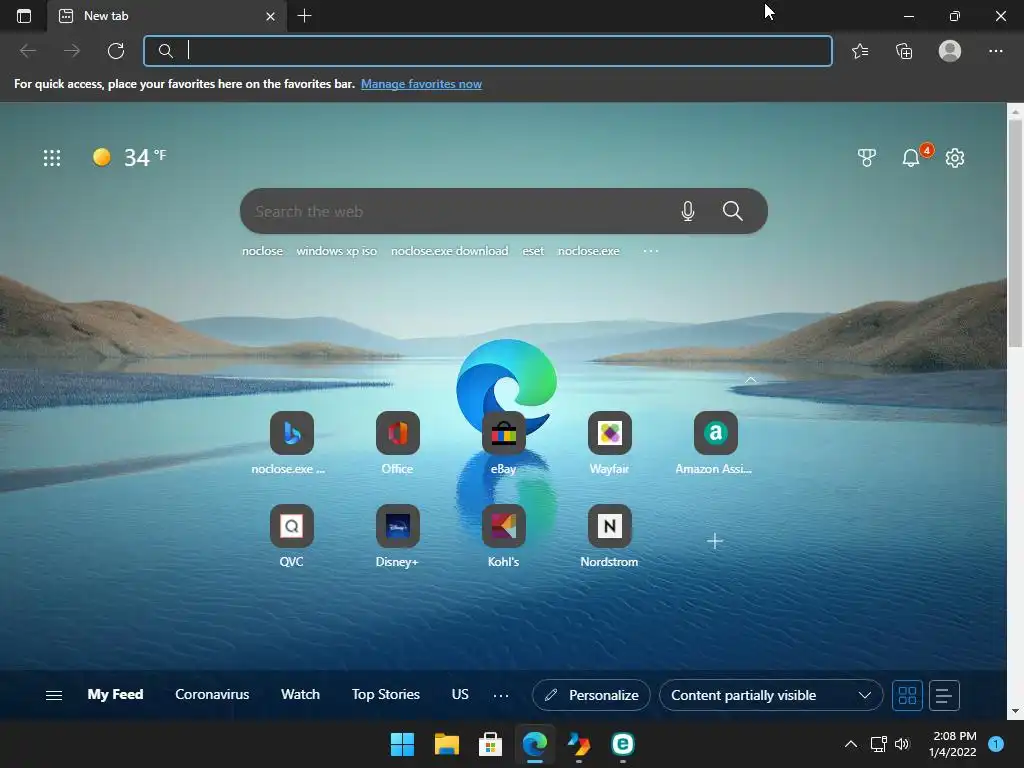The width and height of the screenshot is (1024, 768).
Task: Open the 2:08 PM clock and calendar
Action: click(x=953, y=744)
